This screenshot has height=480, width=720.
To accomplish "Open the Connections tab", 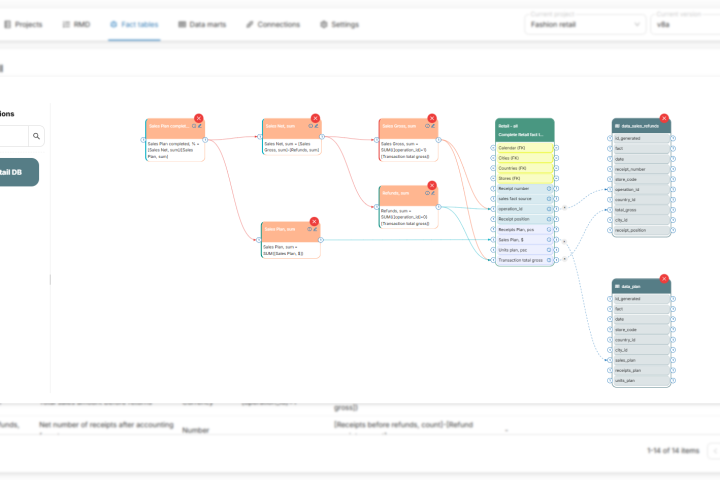I will pyautogui.click(x=272, y=23).
